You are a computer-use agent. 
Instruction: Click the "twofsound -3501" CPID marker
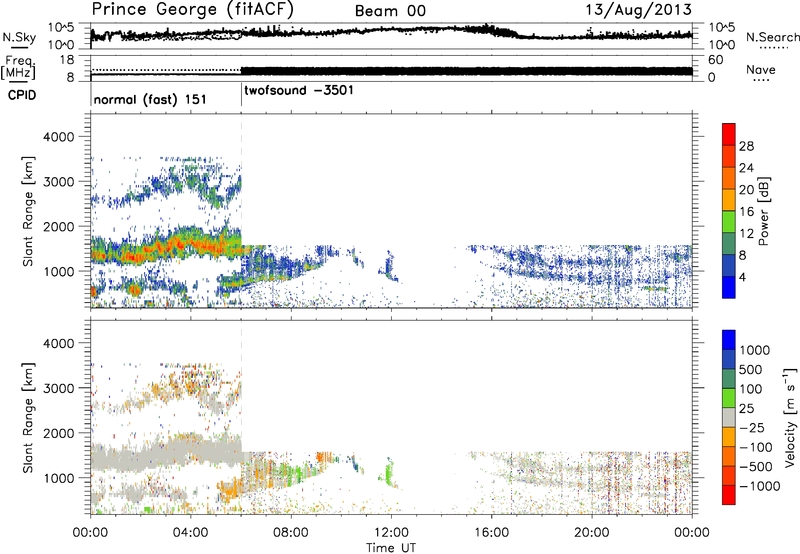click(x=298, y=91)
